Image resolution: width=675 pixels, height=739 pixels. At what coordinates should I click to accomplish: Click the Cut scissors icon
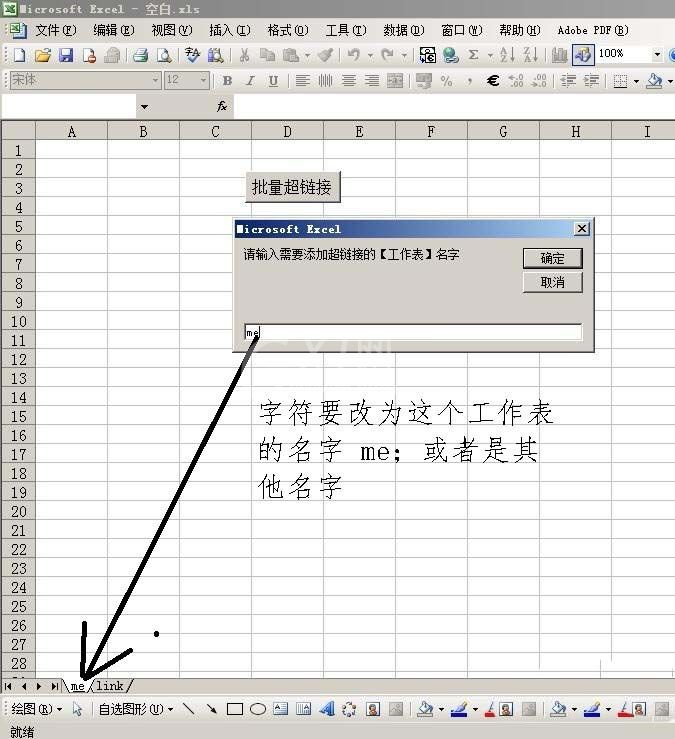pyautogui.click(x=244, y=55)
